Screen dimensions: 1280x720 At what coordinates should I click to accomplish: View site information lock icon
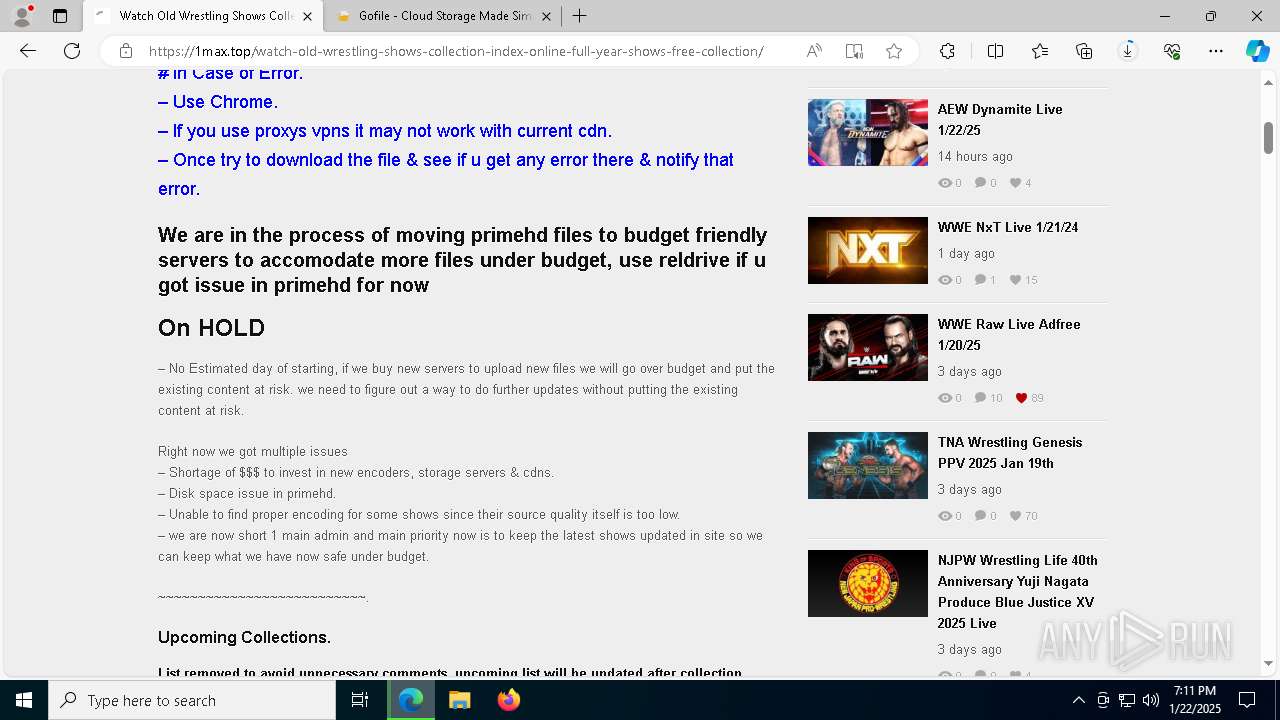[x=126, y=51]
